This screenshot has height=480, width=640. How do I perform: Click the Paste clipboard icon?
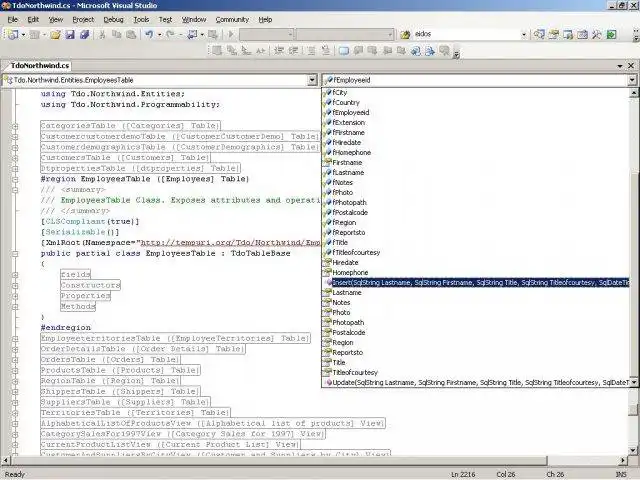tap(131, 35)
